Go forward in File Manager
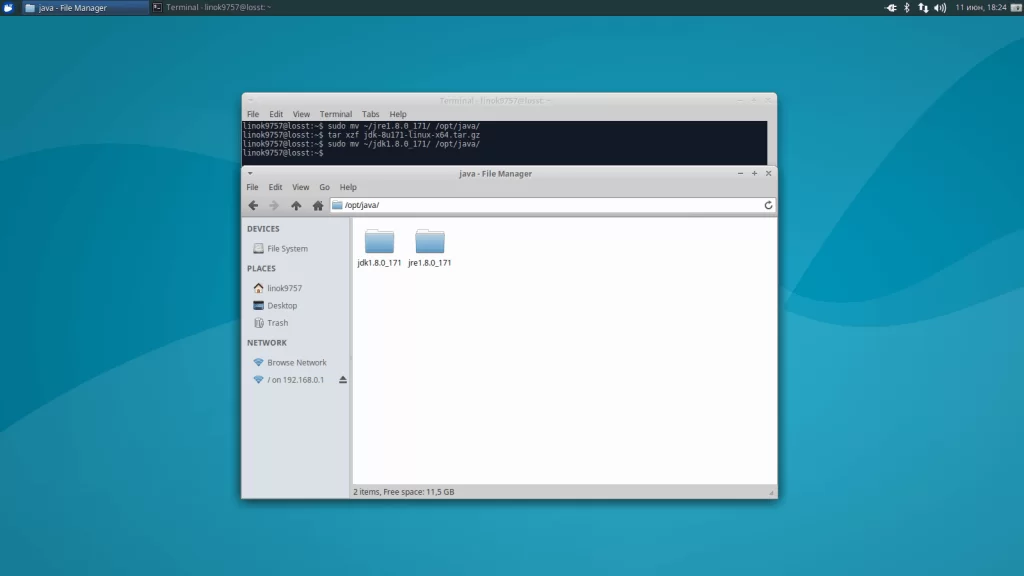Viewport: 1024px width, 576px height. (274, 205)
